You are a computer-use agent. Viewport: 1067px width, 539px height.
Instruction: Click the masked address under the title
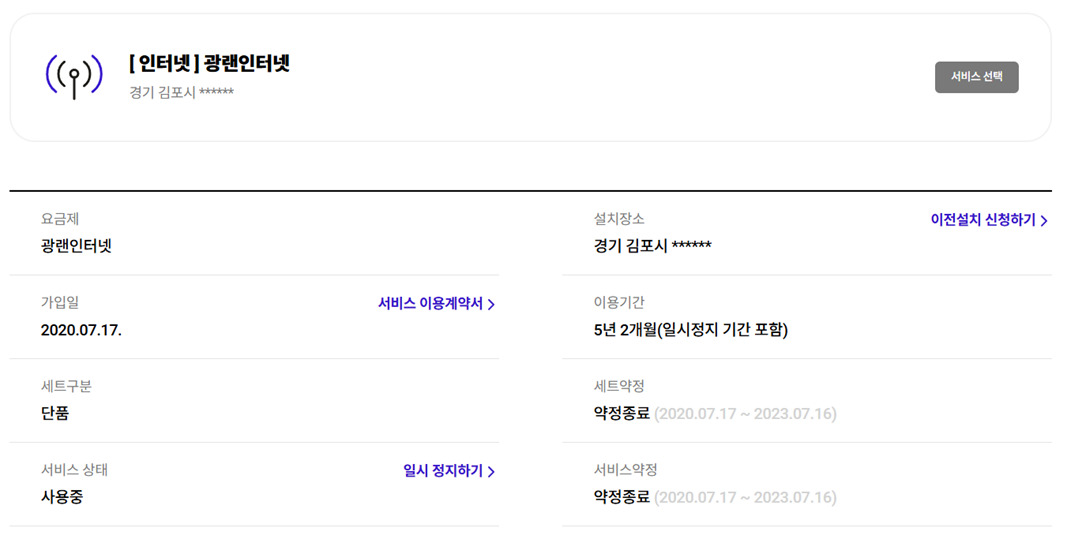[x=182, y=92]
